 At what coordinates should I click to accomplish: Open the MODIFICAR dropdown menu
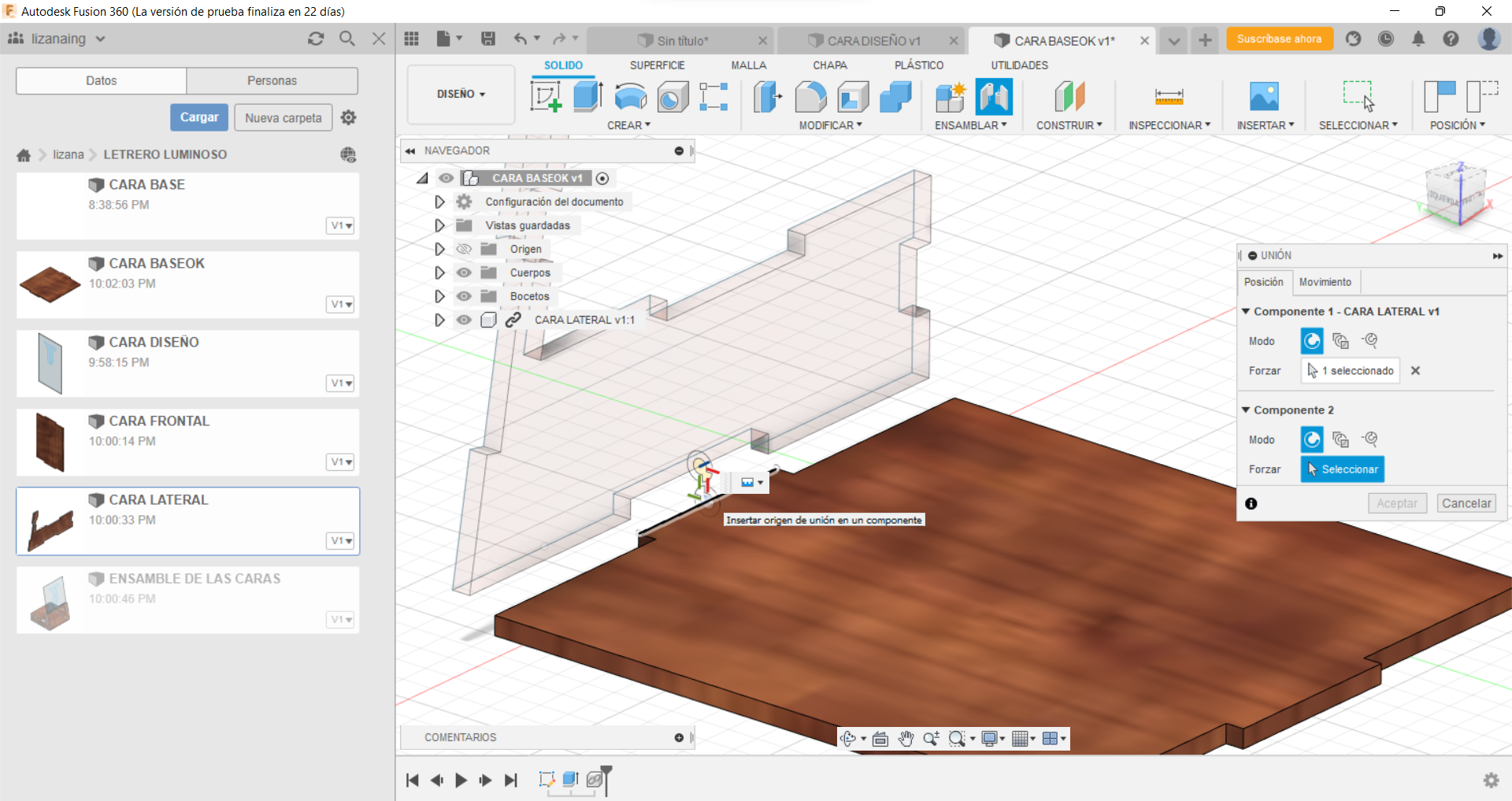point(831,125)
